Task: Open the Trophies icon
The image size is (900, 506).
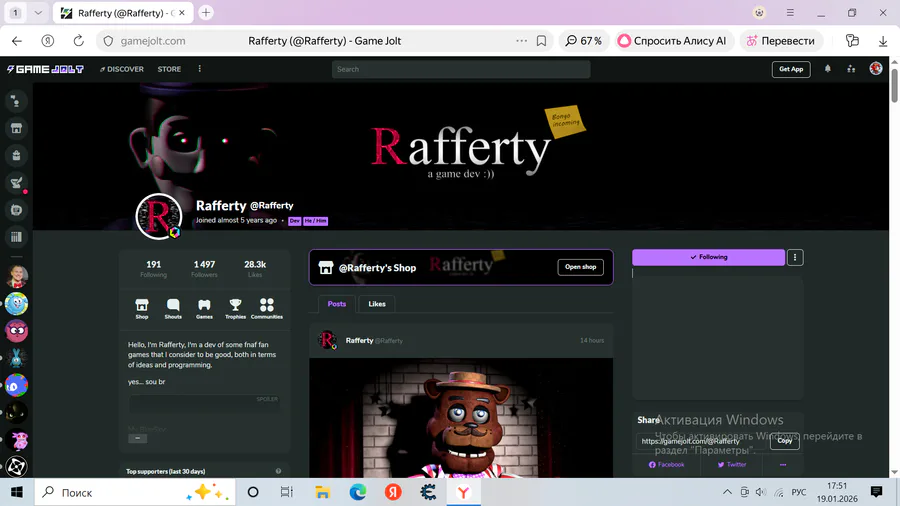Action: pos(235,309)
